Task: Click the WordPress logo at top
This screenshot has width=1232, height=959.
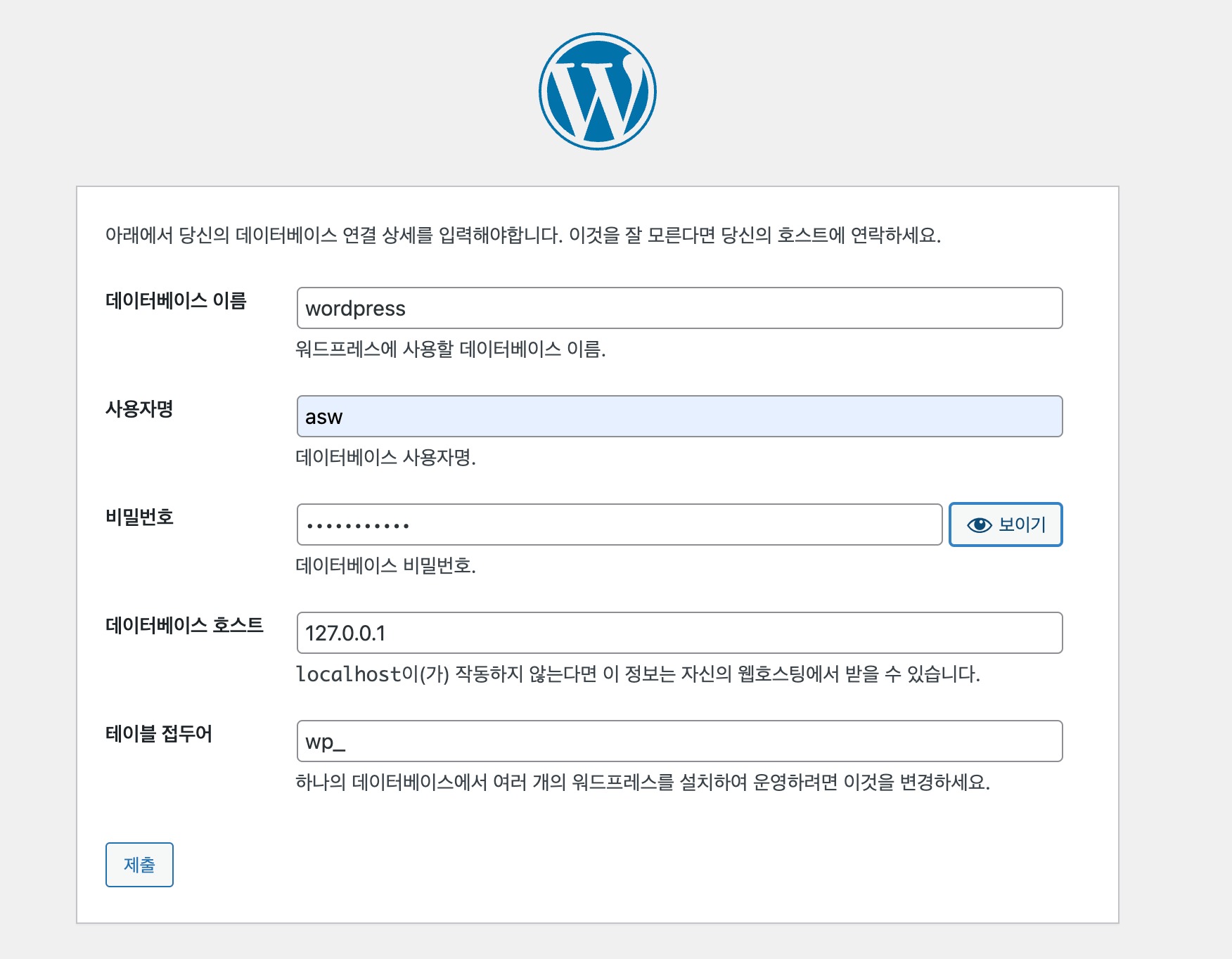Action: (597, 91)
